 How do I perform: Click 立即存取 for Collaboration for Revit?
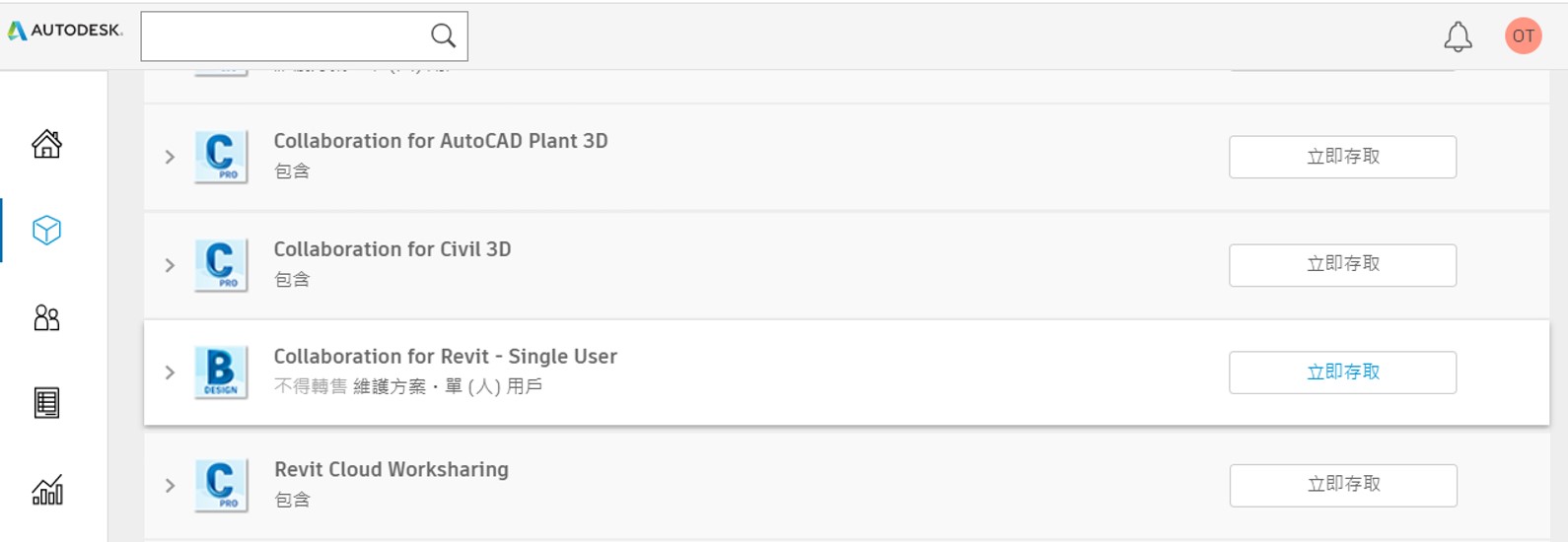1342,373
